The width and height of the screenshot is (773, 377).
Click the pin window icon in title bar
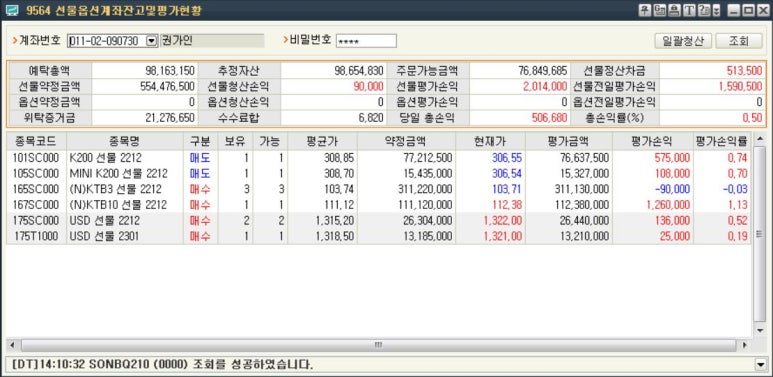(x=644, y=10)
